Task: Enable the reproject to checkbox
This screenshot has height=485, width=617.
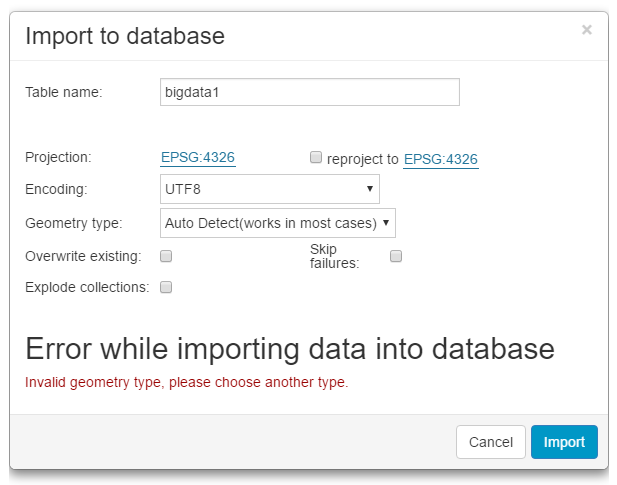Action: click(x=316, y=157)
